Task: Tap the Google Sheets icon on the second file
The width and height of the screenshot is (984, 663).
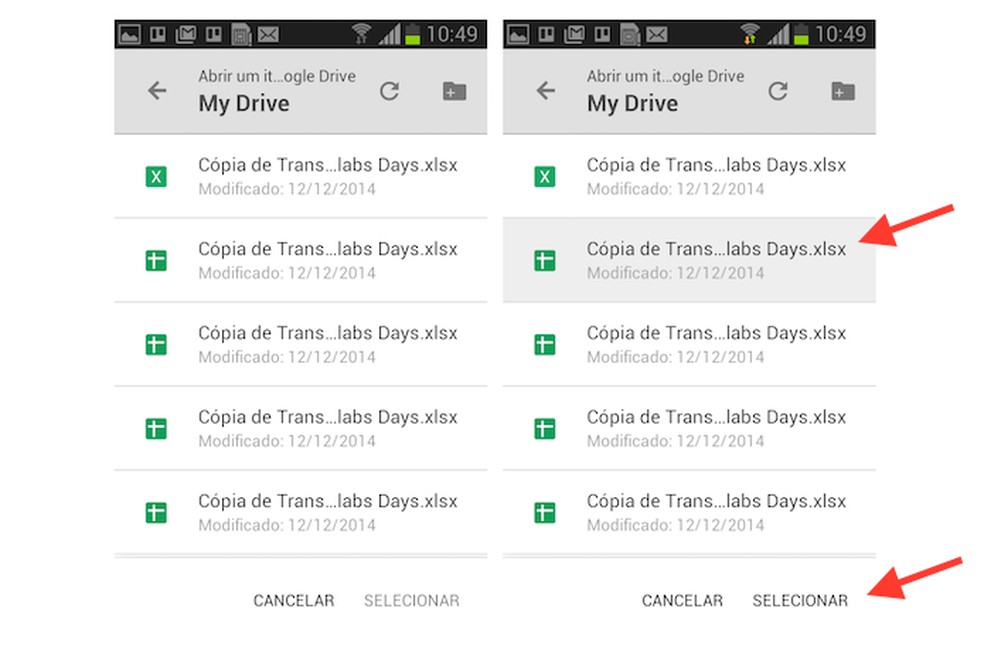Action: 156,260
